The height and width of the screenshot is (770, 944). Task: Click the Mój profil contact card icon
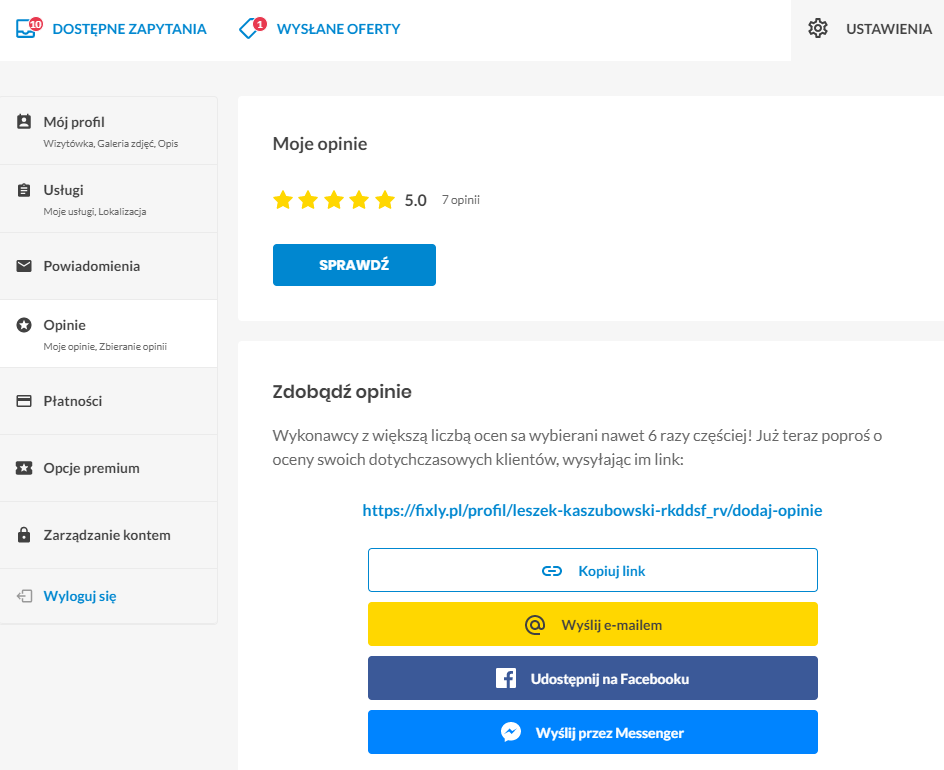coord(24,122)
